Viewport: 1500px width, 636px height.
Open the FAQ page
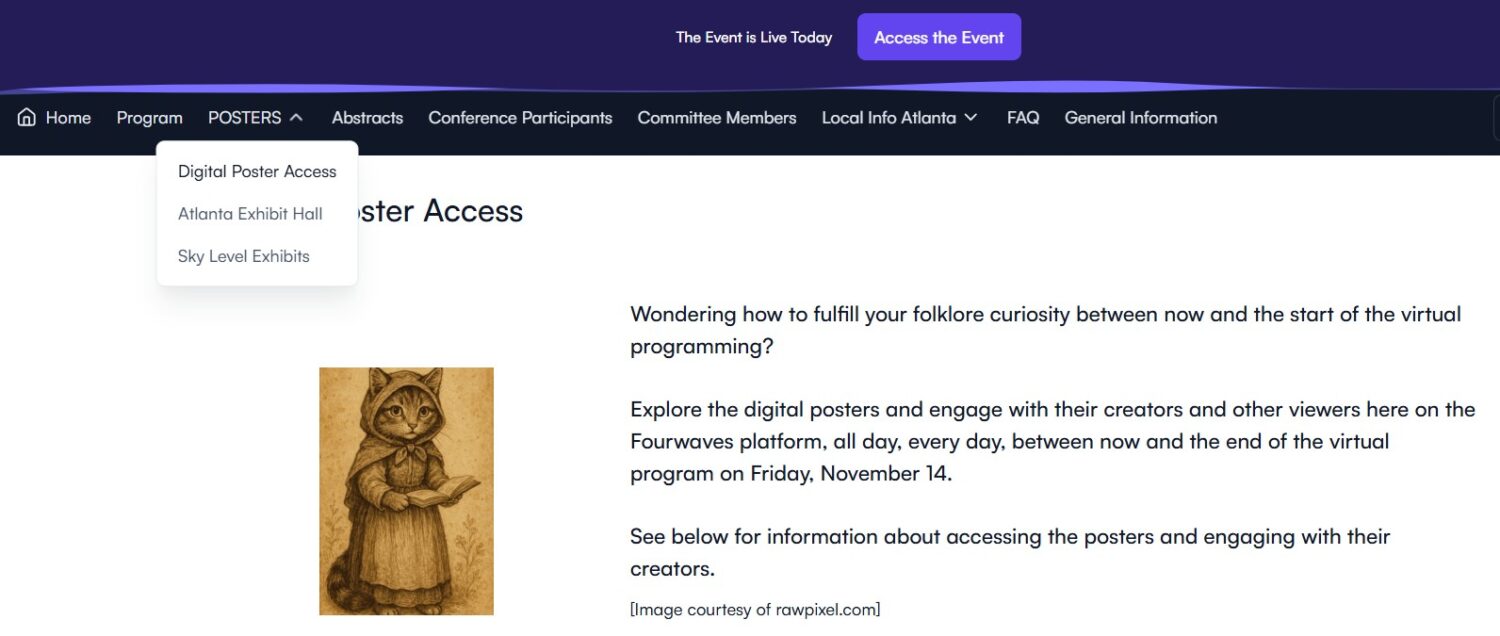point(1022,117)
